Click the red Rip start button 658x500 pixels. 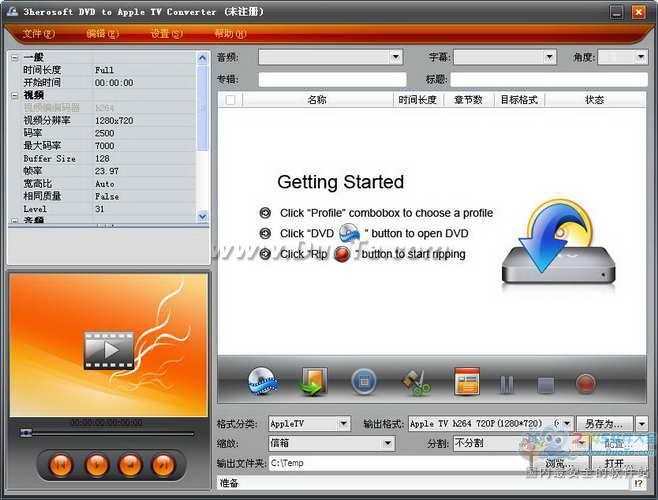[586, 383]
